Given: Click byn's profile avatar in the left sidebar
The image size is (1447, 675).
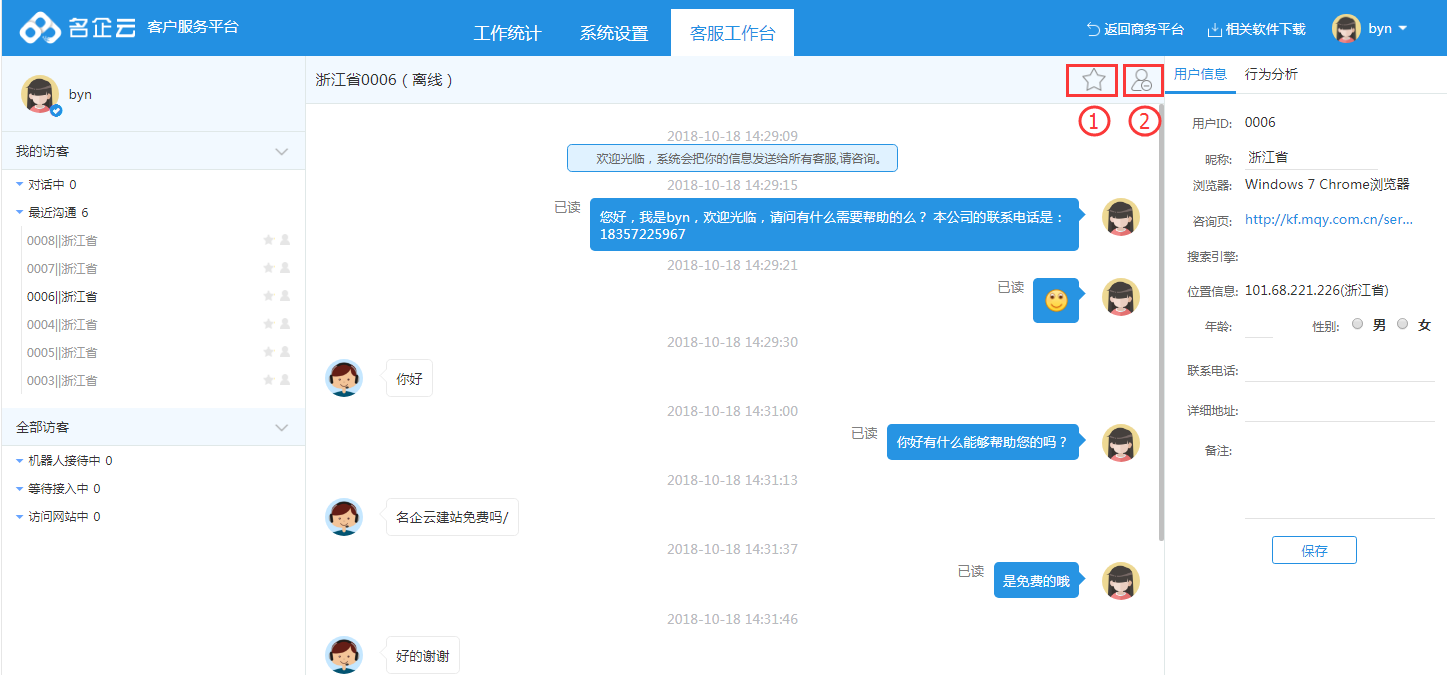Looking at the screenshot, I should (40, 94).
